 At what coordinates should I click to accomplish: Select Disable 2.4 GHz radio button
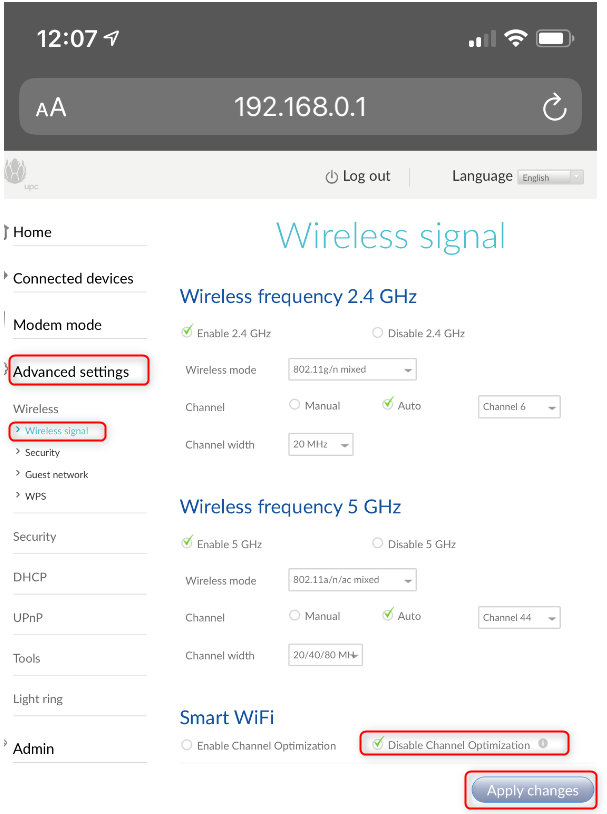(x=377, y=333)
